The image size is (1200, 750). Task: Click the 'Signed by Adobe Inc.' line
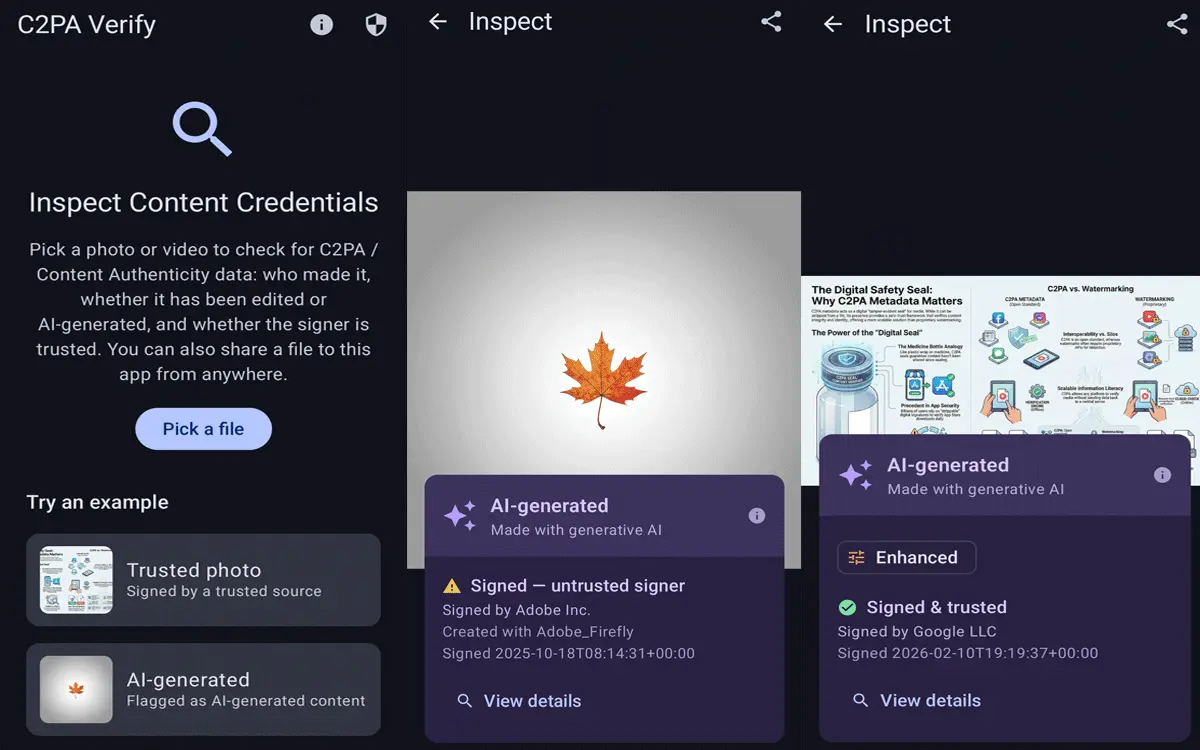[517, 610]
